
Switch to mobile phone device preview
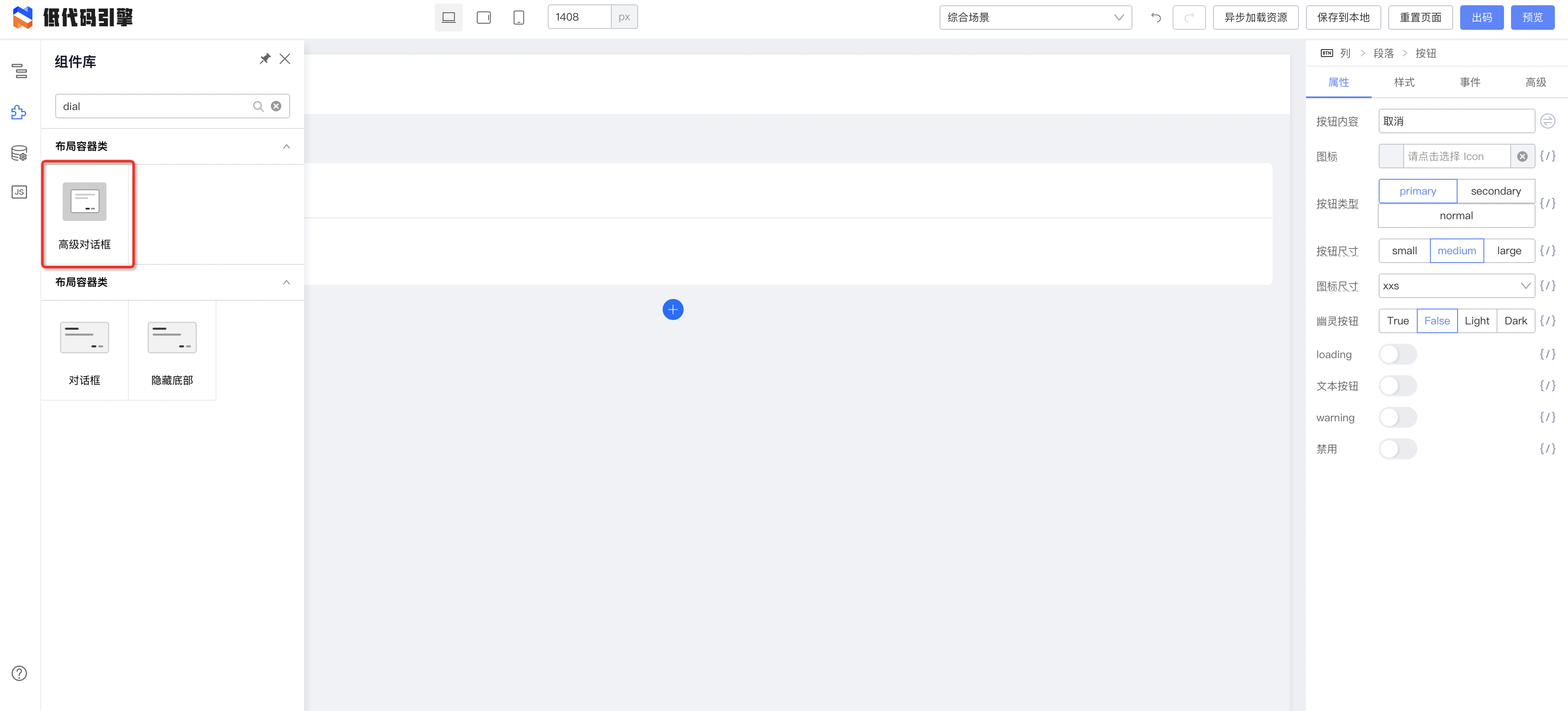(518, 18)
